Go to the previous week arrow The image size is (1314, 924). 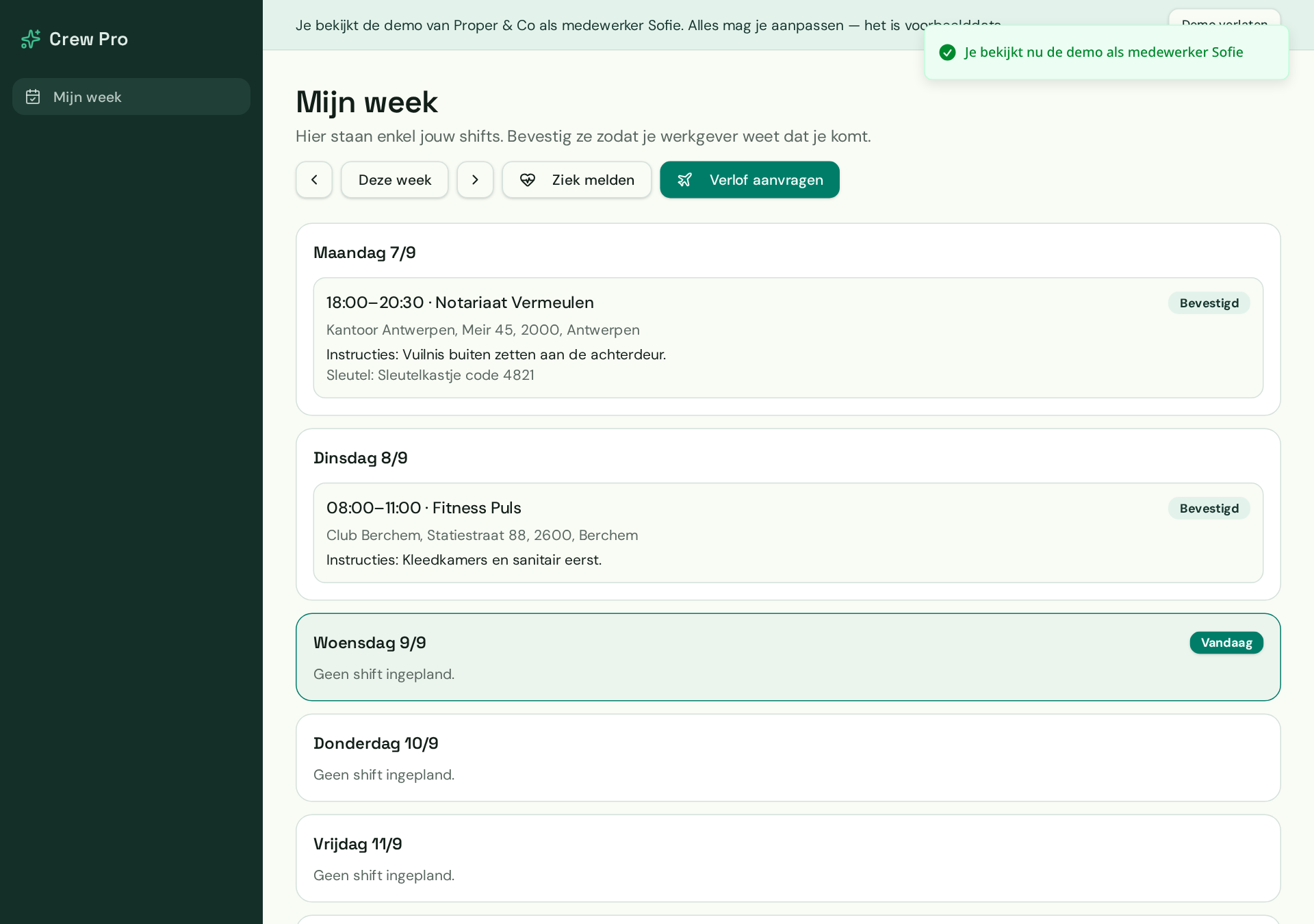pos(314,180)
